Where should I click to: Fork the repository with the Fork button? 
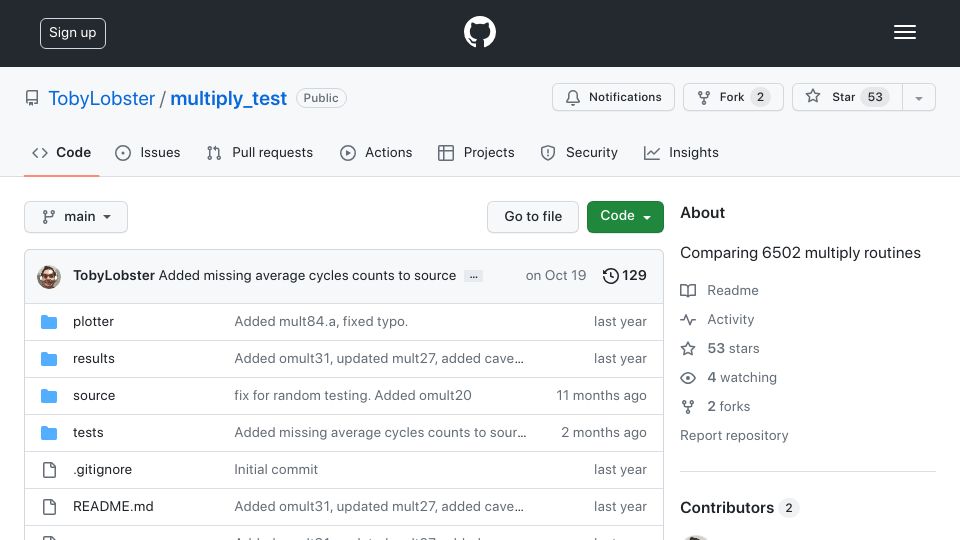click(733, 97)
